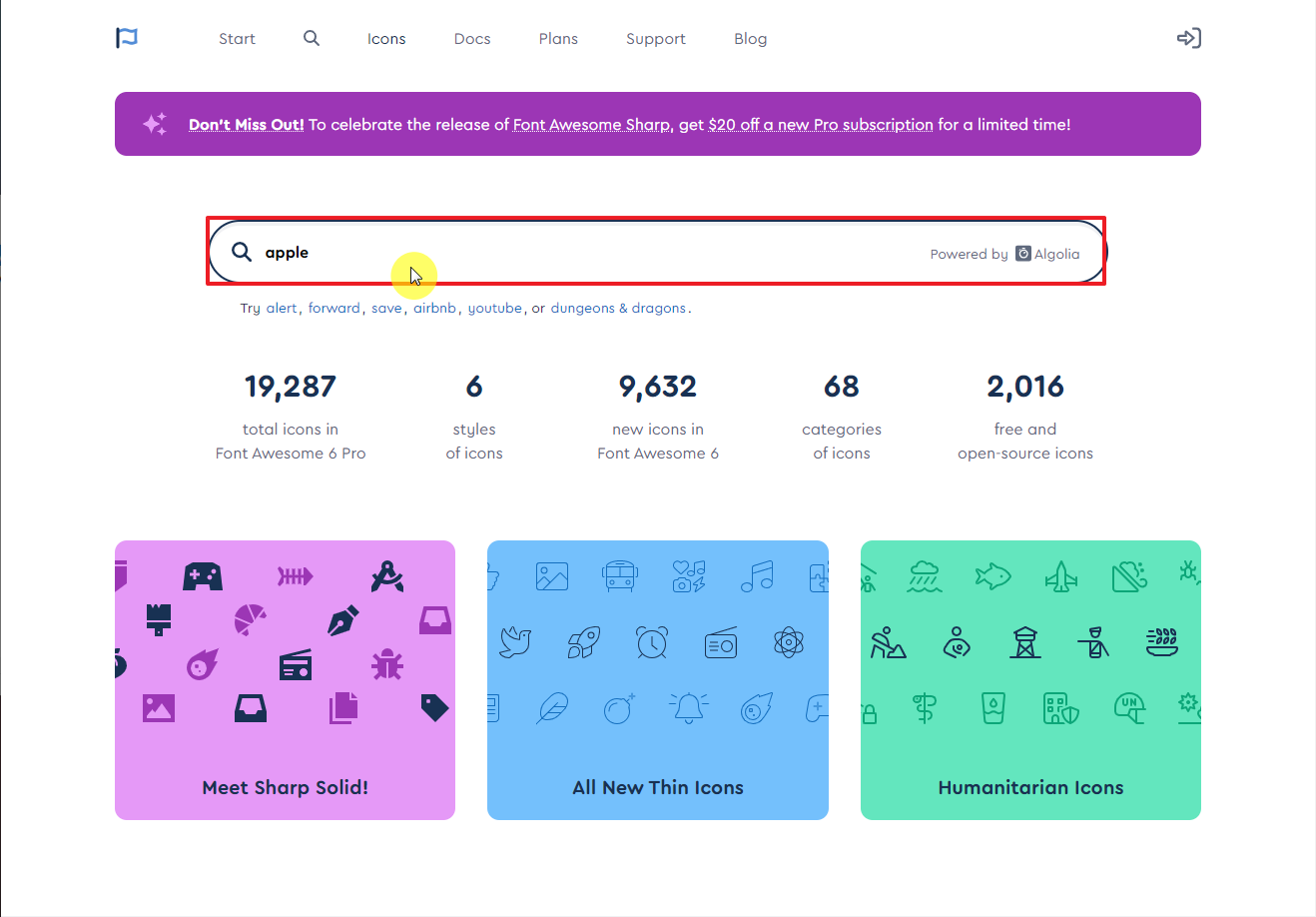
Task: Click the pen nib icon in Sharp Solid card
Action: (342, 620)
